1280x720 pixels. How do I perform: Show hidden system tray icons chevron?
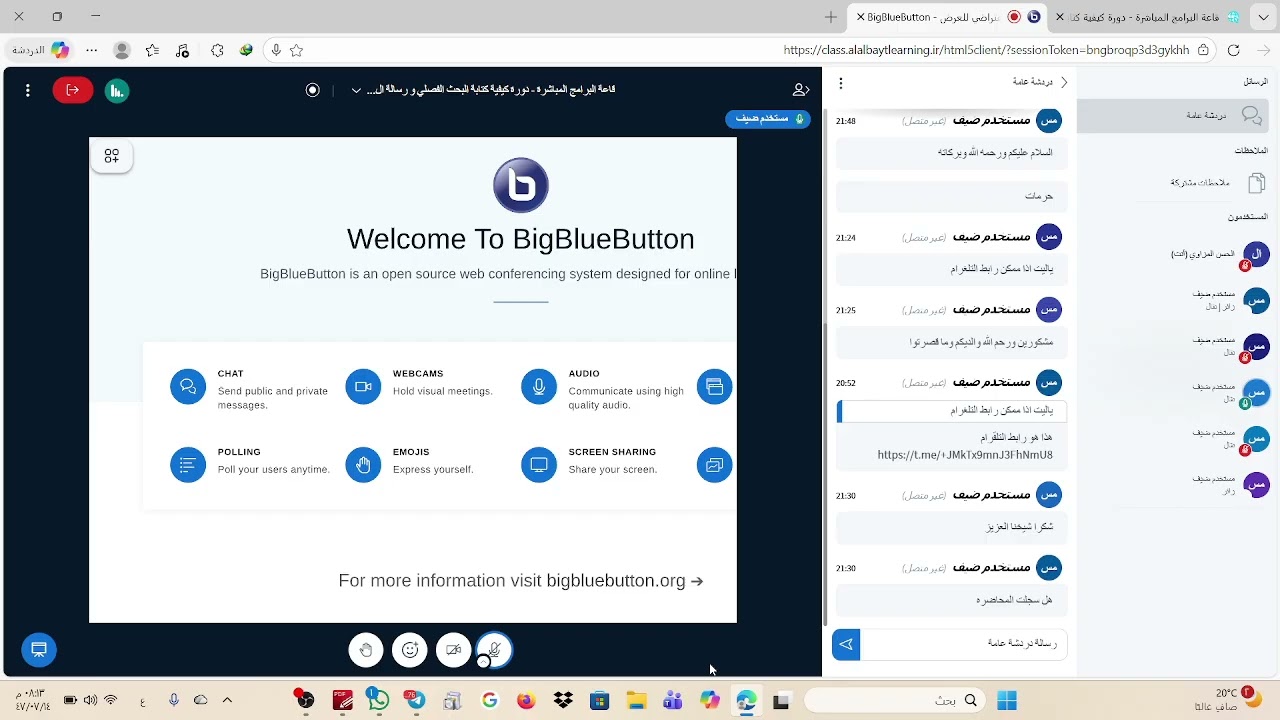(x=227, y=701)
